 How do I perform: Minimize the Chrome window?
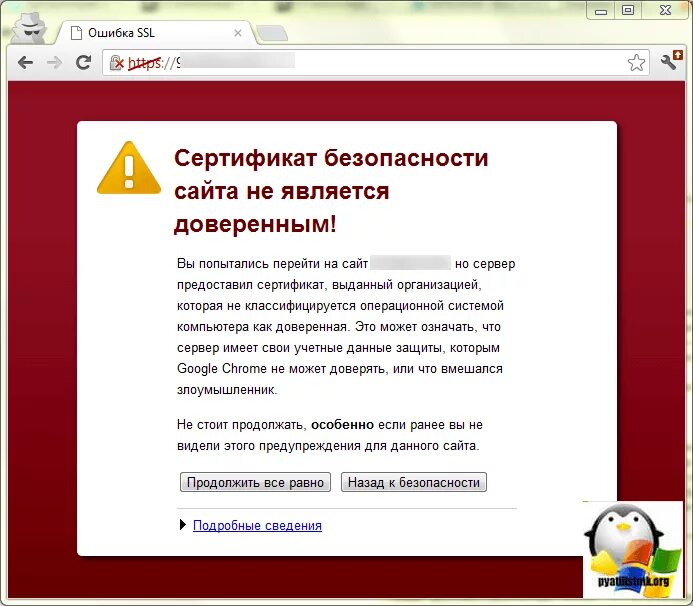[x=601, y=11]
